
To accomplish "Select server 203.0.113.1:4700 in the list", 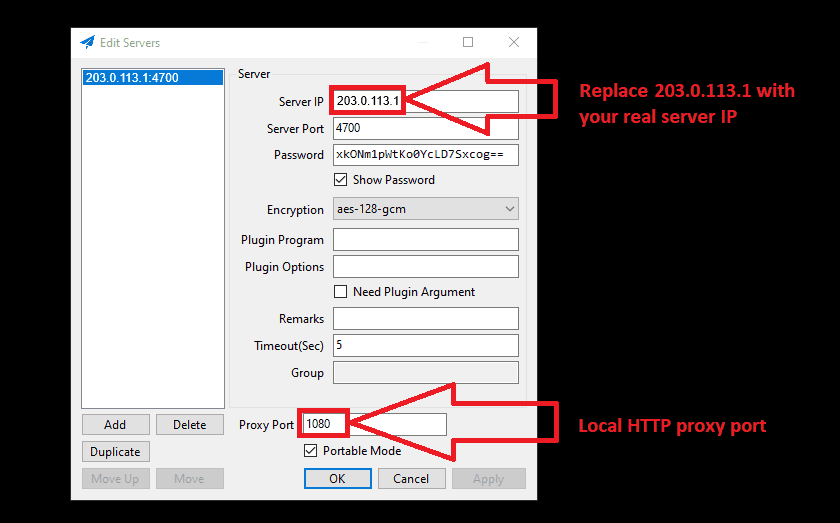I will coord(152,77).
